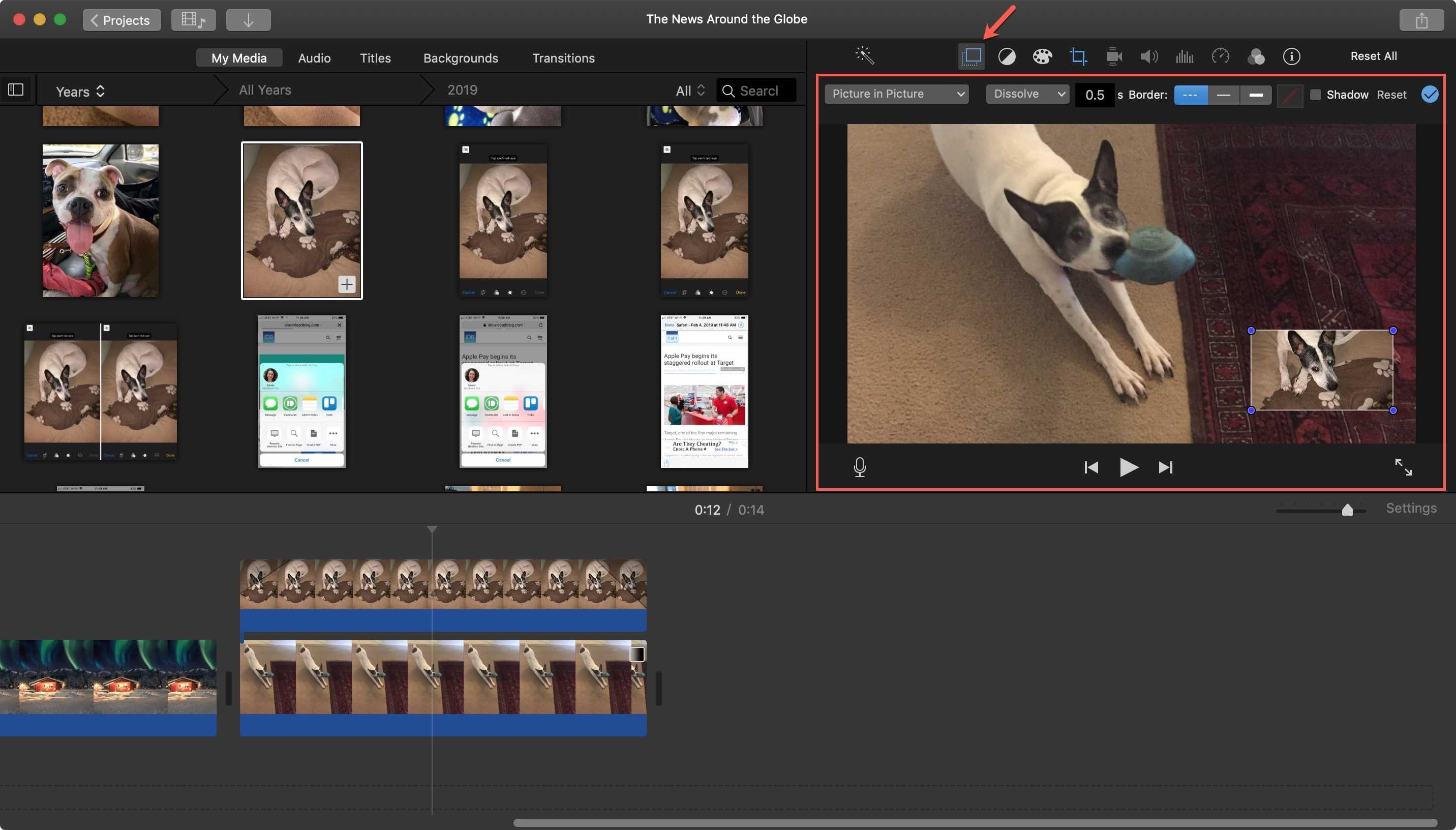Click the plus badge on selected dog photo

[347, 283]
